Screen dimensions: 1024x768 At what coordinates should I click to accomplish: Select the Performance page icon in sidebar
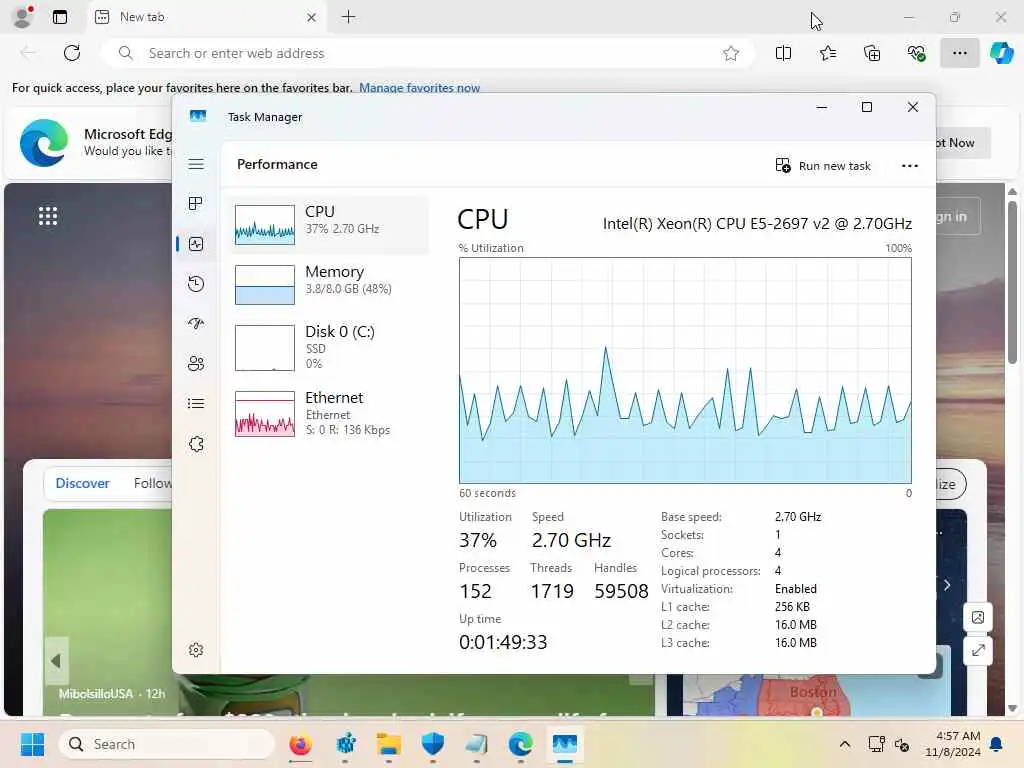click(x=196, y=244)
